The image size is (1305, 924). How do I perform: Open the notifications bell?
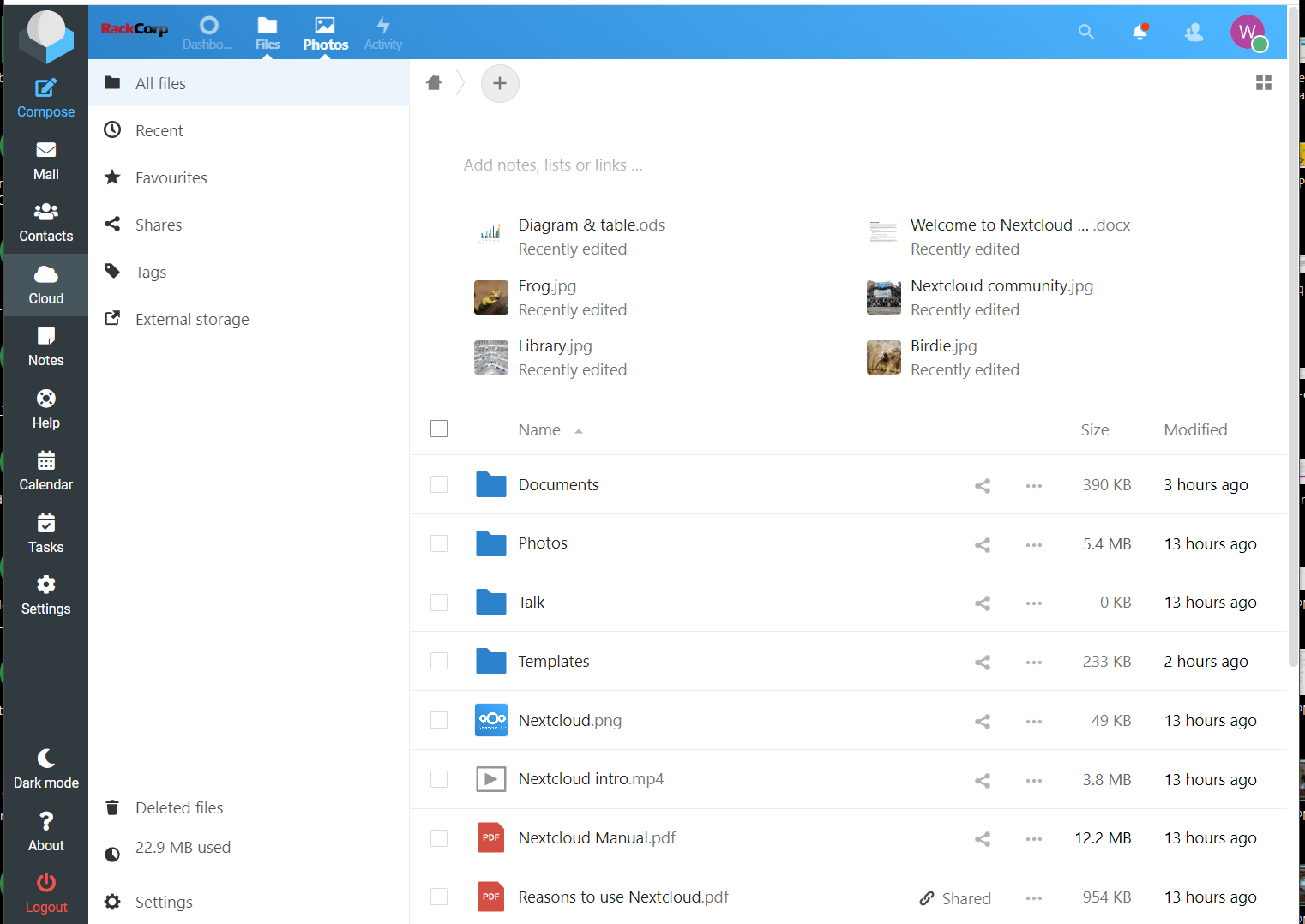click(x=1140, y=33)
